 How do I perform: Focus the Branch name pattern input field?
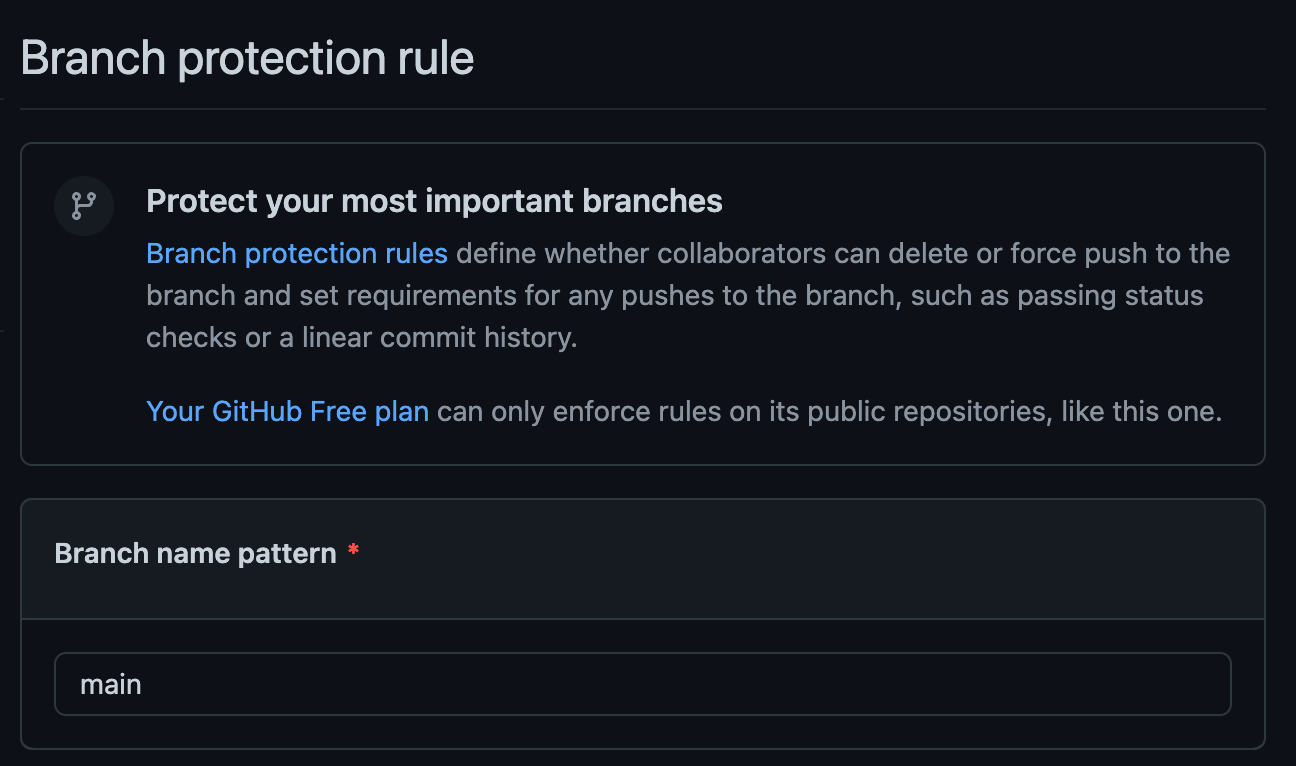[642, 684]
